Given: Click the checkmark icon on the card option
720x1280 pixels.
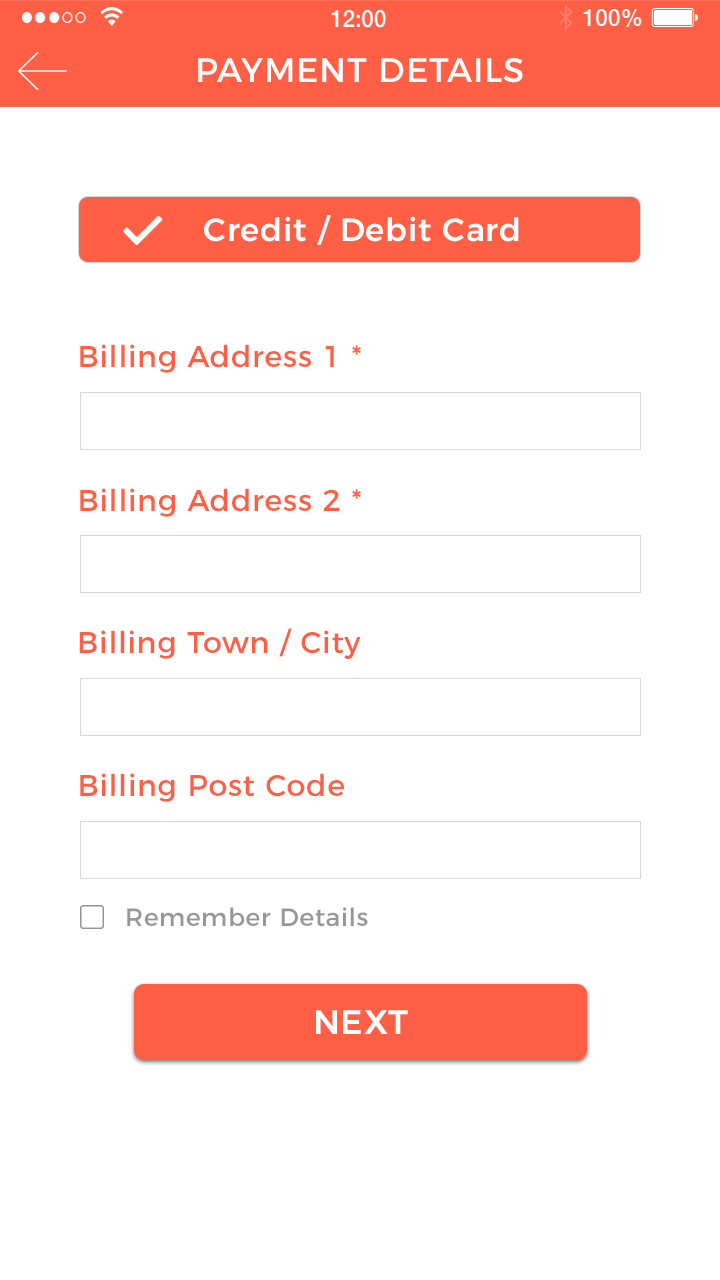Looking at the screenshot, I should (143, 230).
